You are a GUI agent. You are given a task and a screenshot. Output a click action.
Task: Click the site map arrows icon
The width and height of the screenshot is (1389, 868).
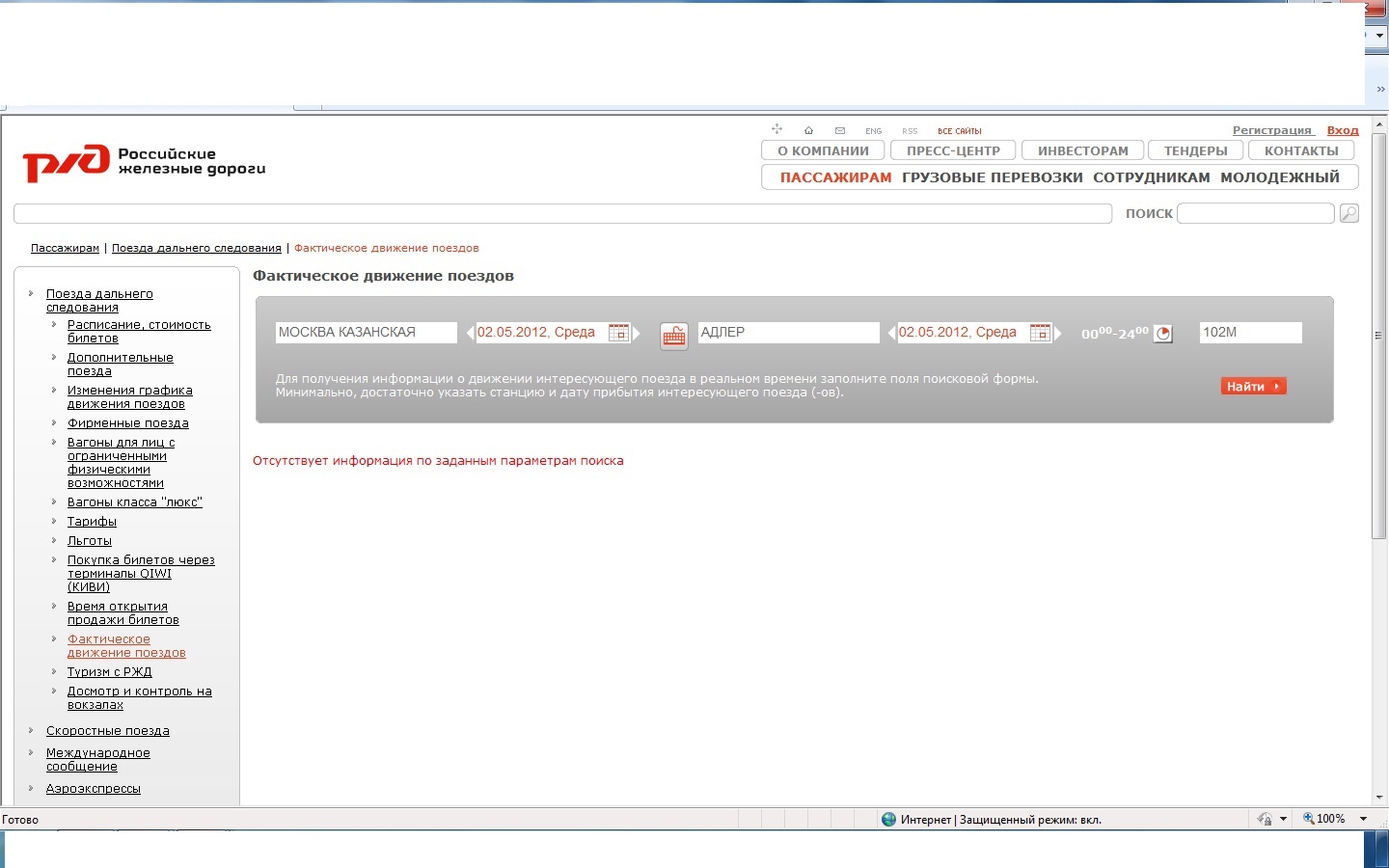[x=776, y=129]
